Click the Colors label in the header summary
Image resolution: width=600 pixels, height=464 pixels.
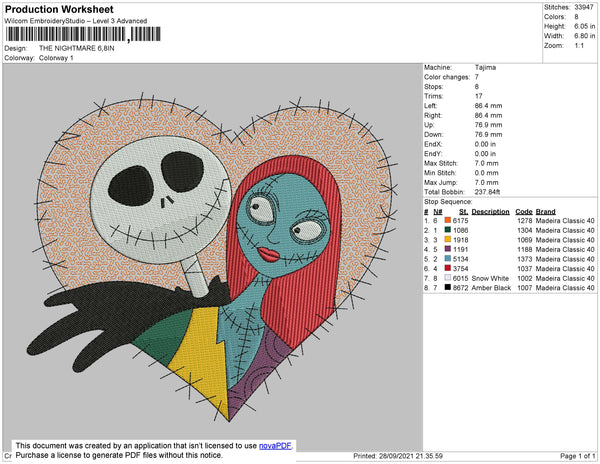pyautogui.click(x=555, y=17)
